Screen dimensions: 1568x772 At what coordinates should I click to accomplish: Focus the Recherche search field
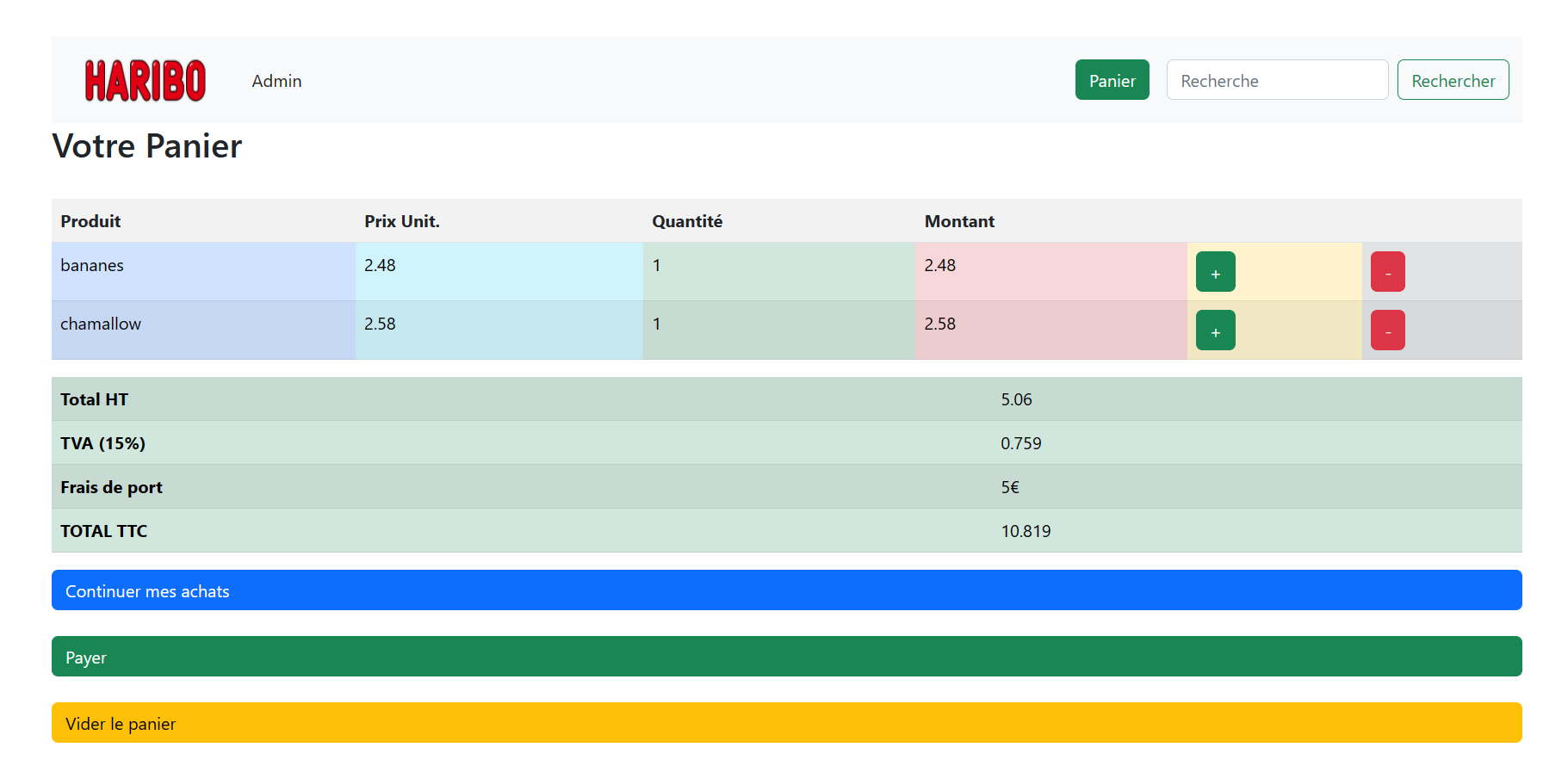click(x=1276, y=80)
